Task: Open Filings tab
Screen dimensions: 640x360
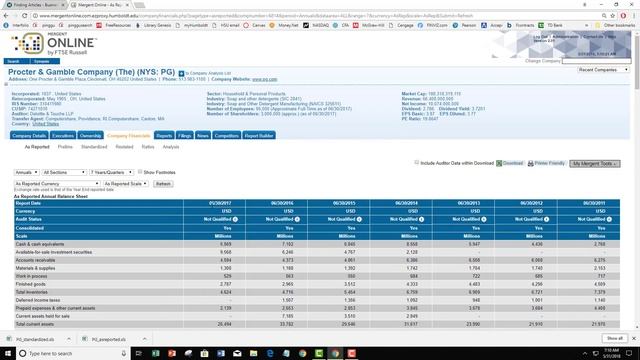Action: pyautogui.click(x=184, y=136)
